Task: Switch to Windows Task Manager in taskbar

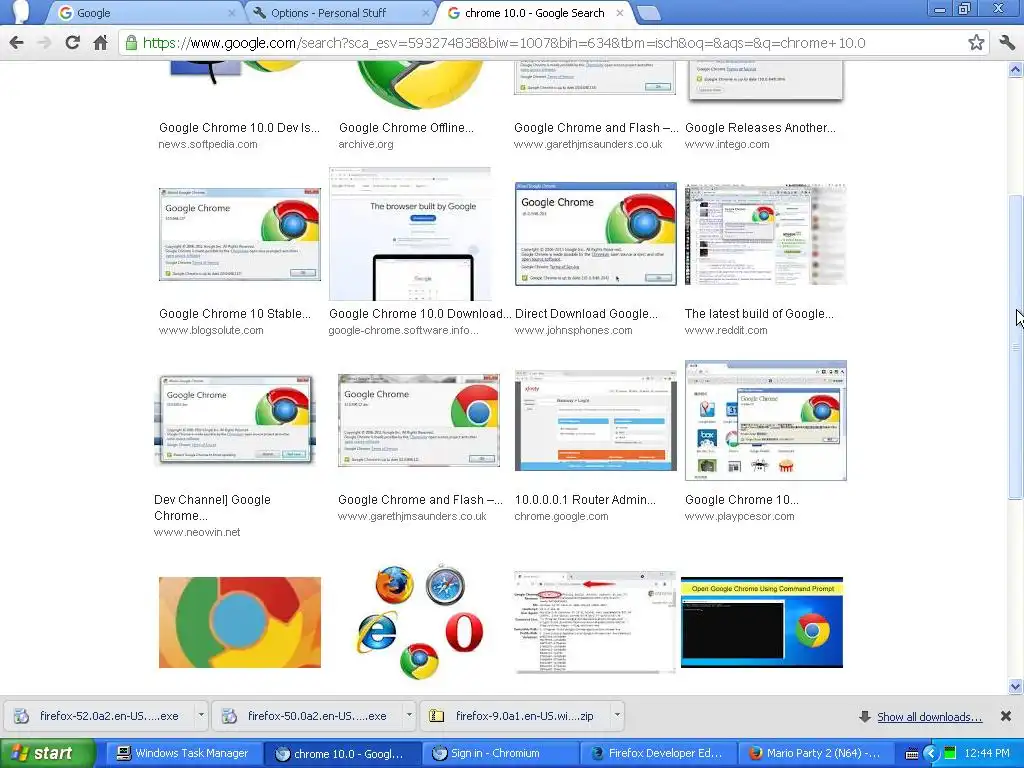Action: point(184,754)
